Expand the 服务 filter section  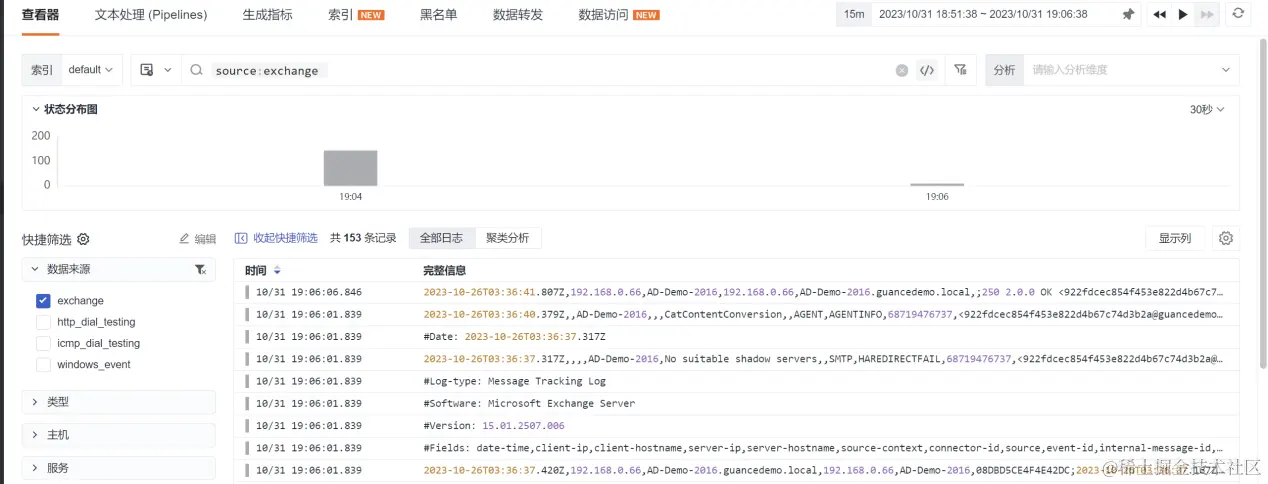click(x=119, y=468)
